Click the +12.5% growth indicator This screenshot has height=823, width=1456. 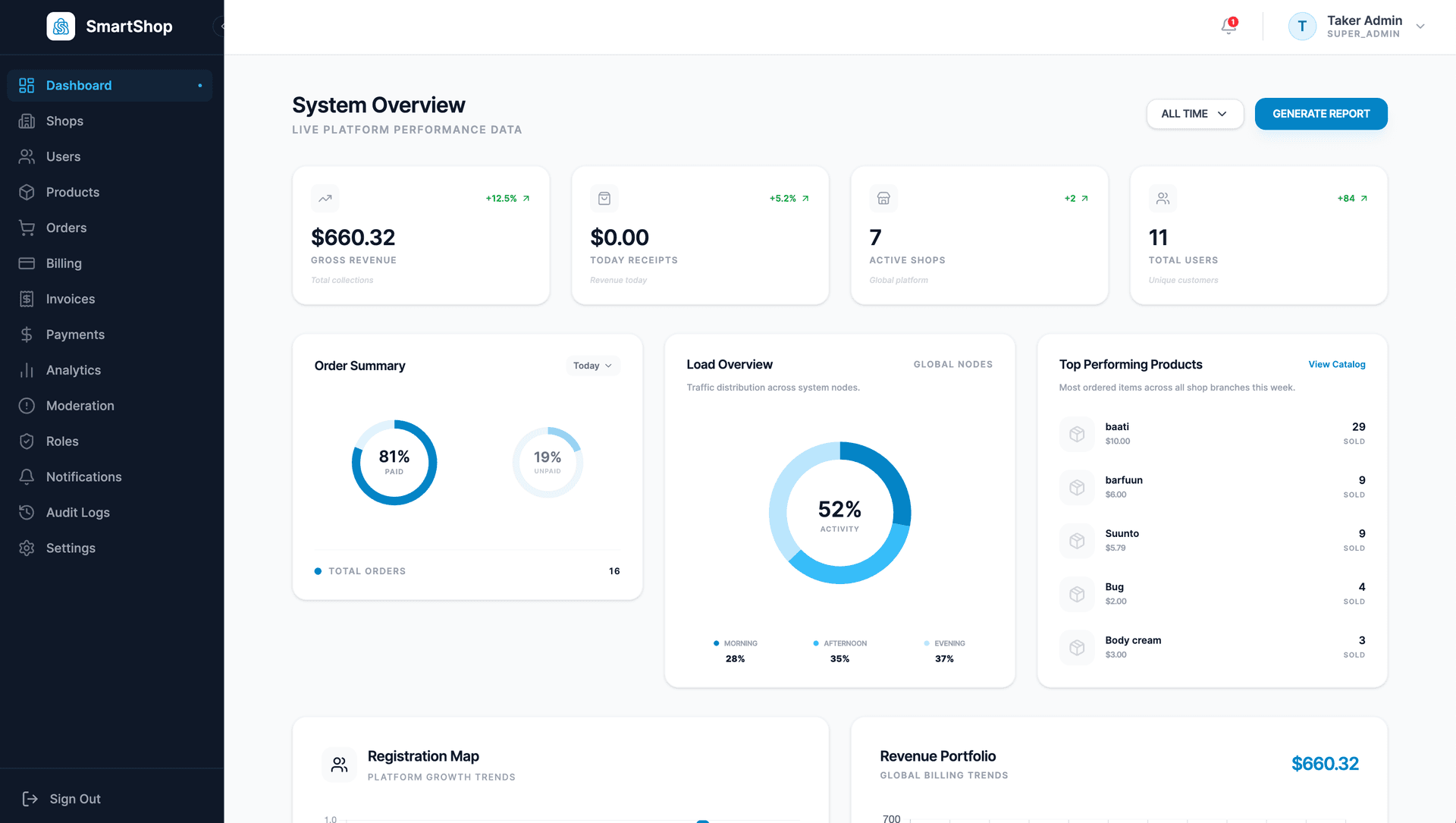point(508,199)
